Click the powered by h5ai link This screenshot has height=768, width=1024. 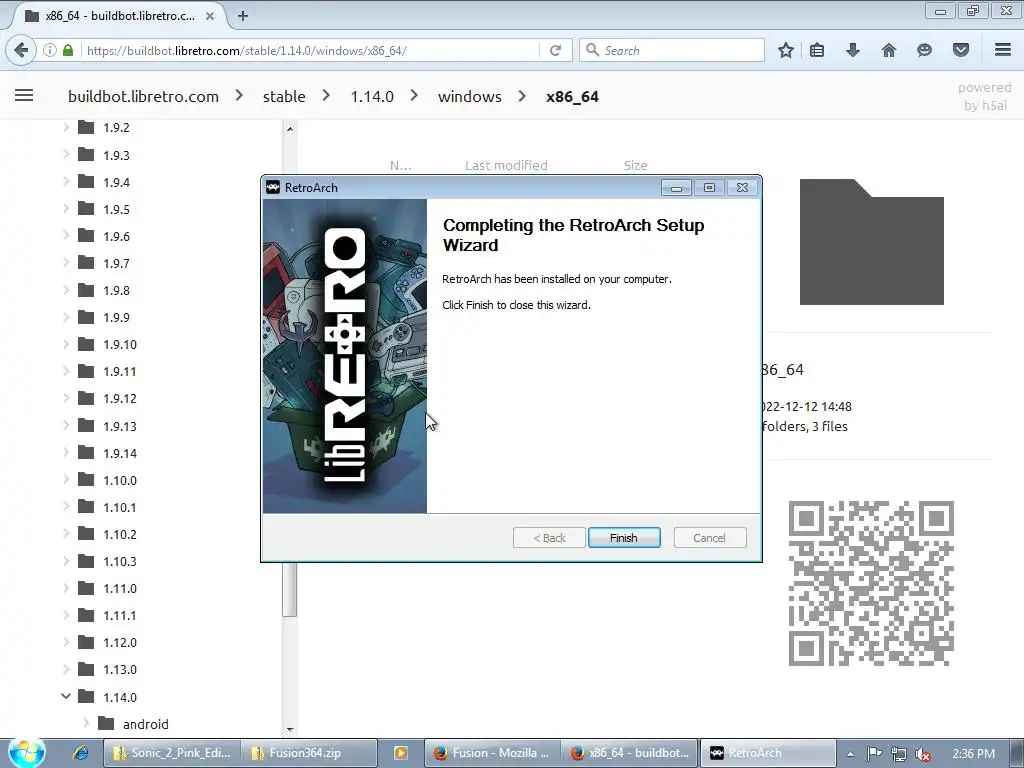point(985,96)
